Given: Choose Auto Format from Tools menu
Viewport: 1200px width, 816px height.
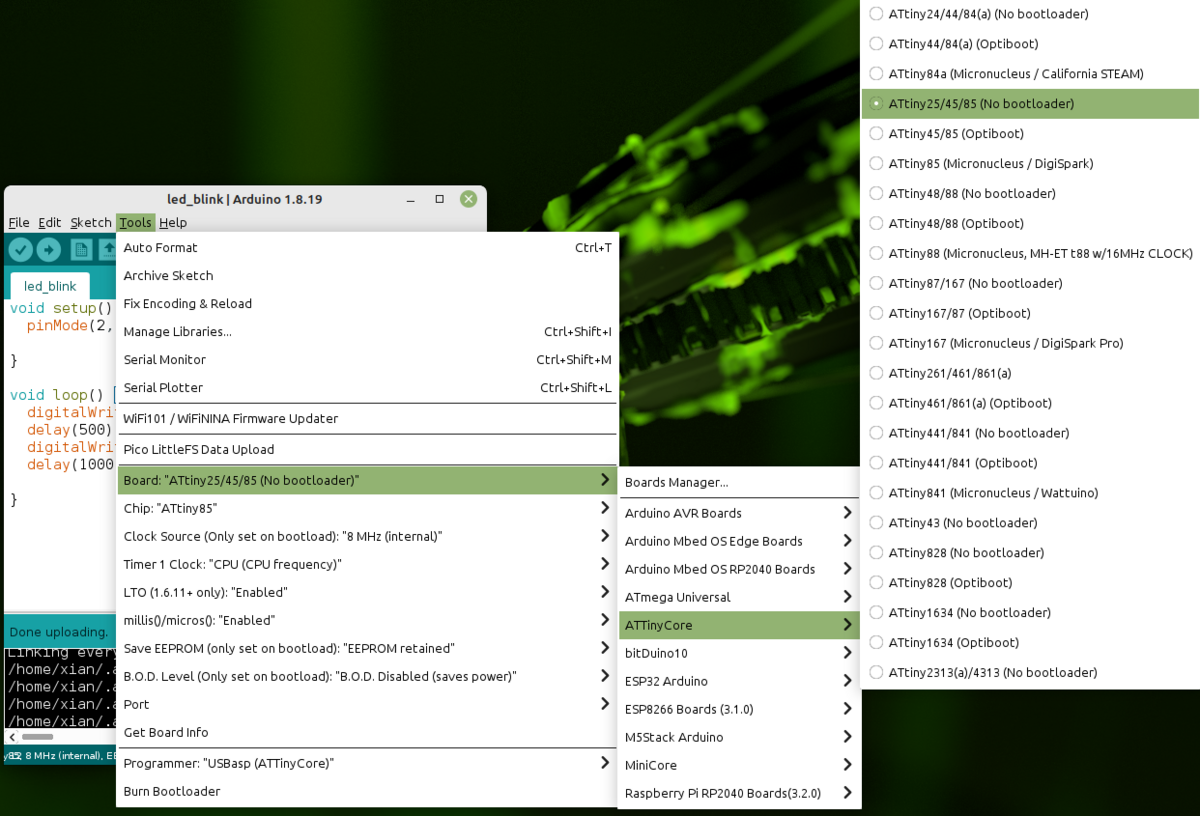Looking at the screenshot, I should tap(367, 247).
